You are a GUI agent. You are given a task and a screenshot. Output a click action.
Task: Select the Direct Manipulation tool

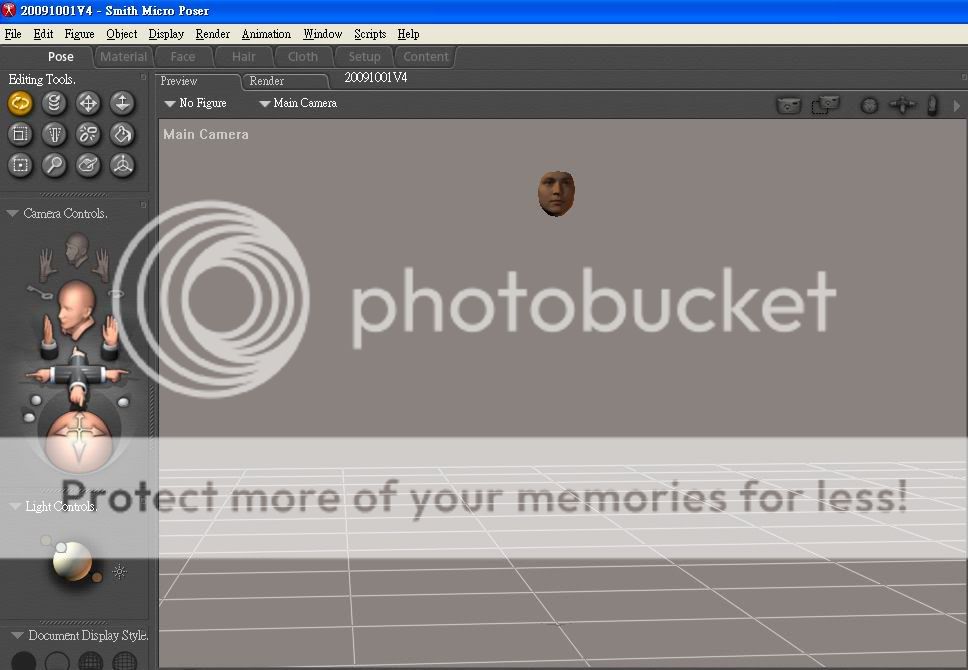[x=122, y=165]
